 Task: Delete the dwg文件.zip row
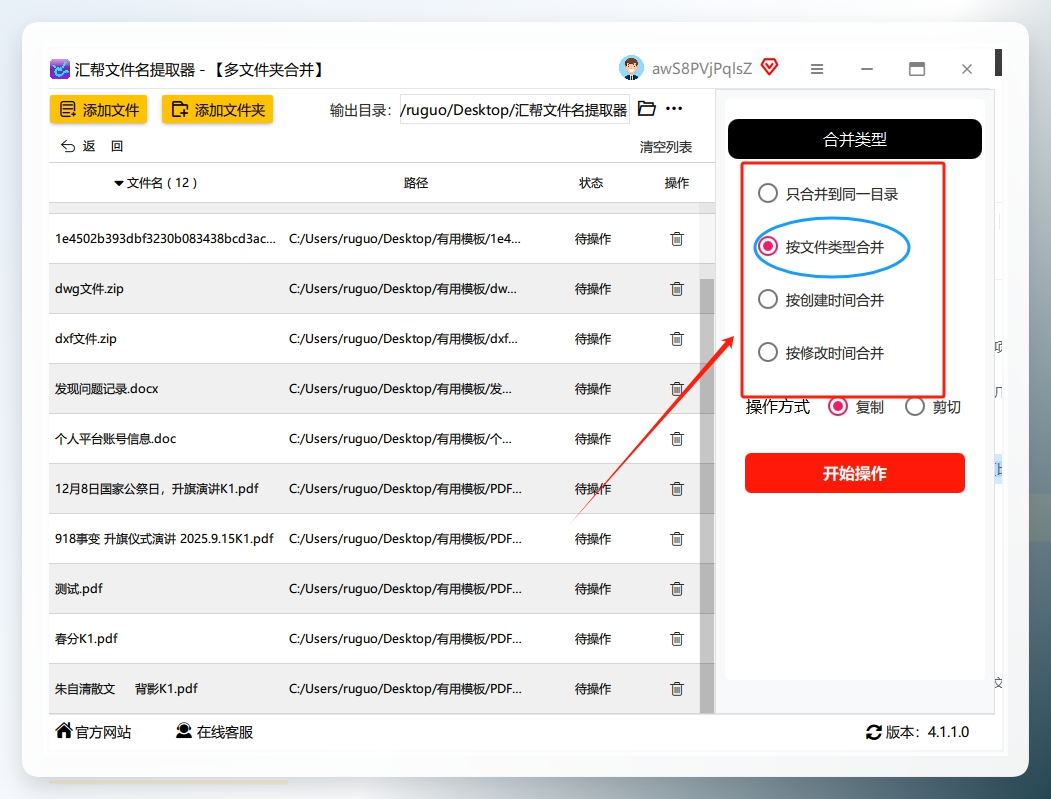(x=677, y=289)
